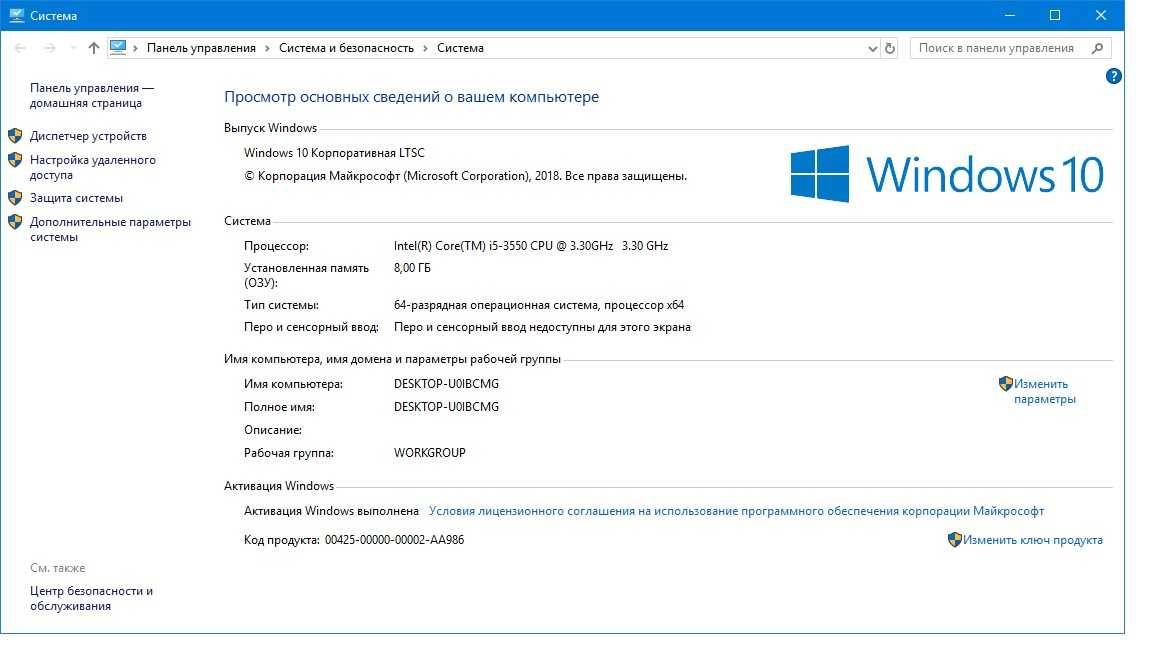Click pen input status 'Перо и сенсорный ввод недоступны'
Viewport: 1152px width, 648px height.
click(x=542, y=328)
